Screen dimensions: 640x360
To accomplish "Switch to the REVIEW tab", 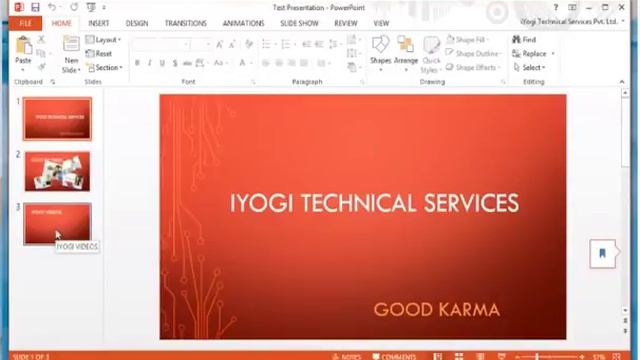I will (346, 23).
